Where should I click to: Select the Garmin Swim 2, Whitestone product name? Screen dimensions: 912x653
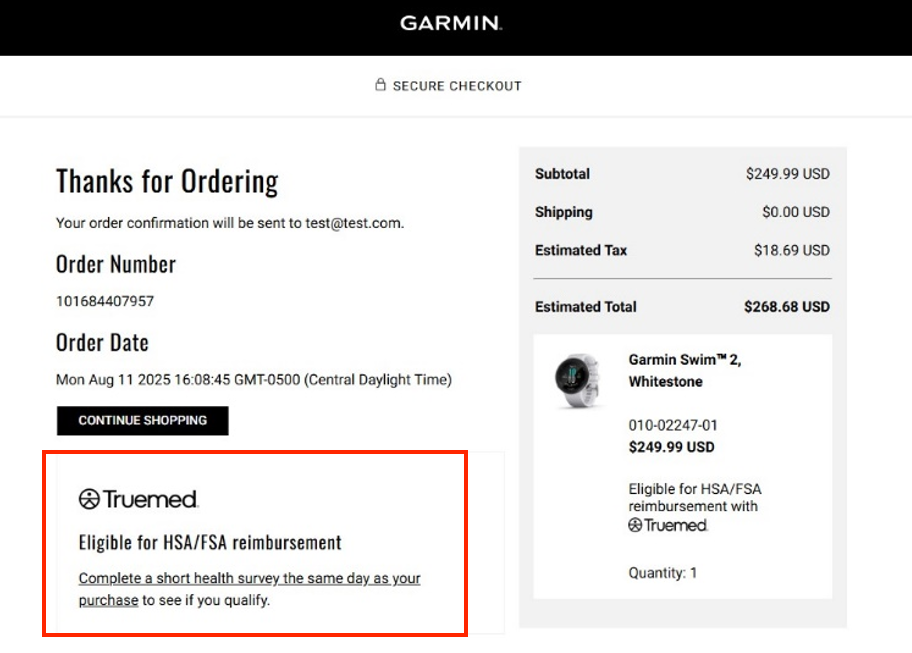(x=685, y=370)
